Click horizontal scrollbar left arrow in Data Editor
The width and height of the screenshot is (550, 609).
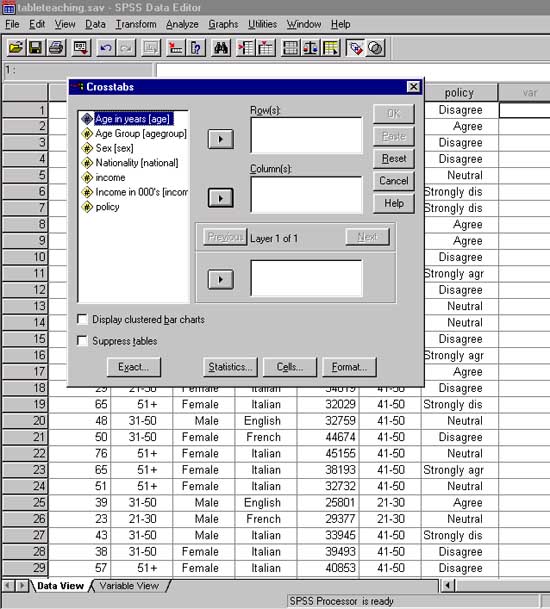click(448, 585)
